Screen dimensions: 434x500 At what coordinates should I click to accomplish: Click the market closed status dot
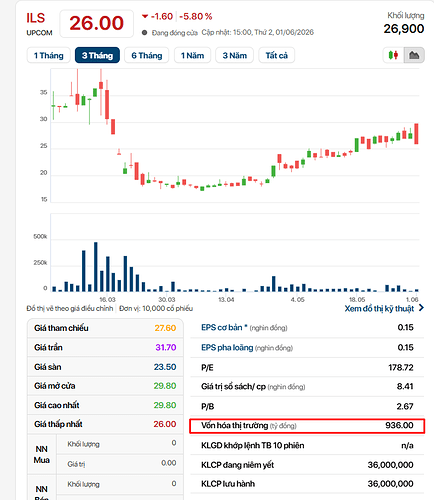[144, 33]
